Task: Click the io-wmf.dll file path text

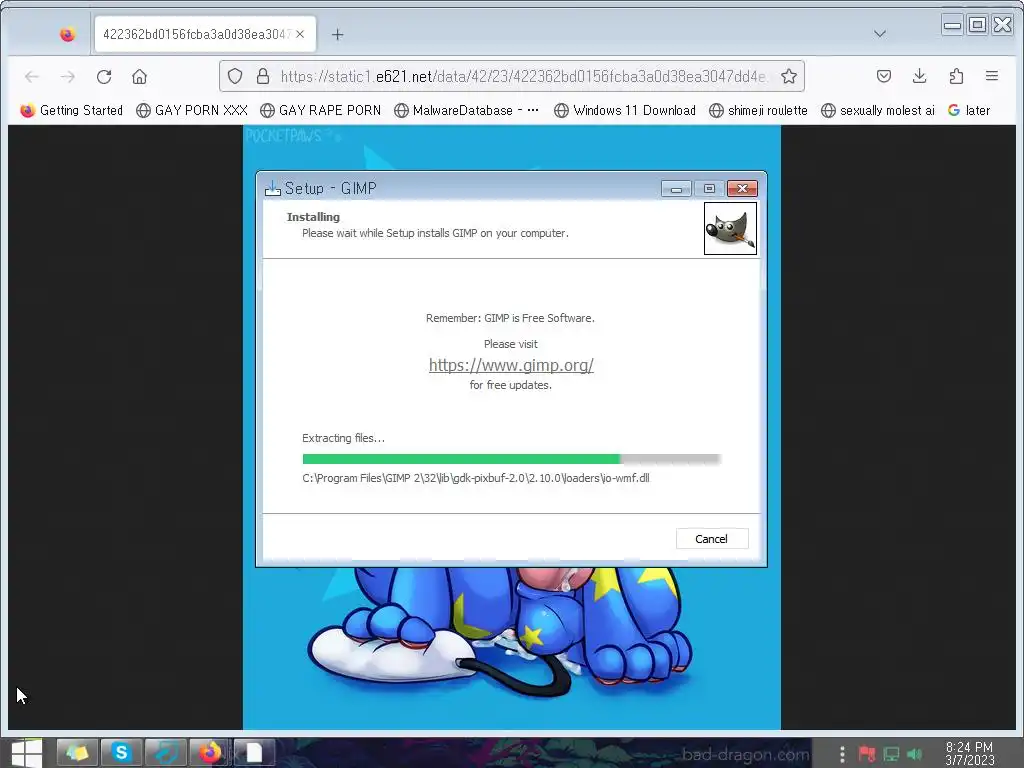Action: tap(475, 478)
